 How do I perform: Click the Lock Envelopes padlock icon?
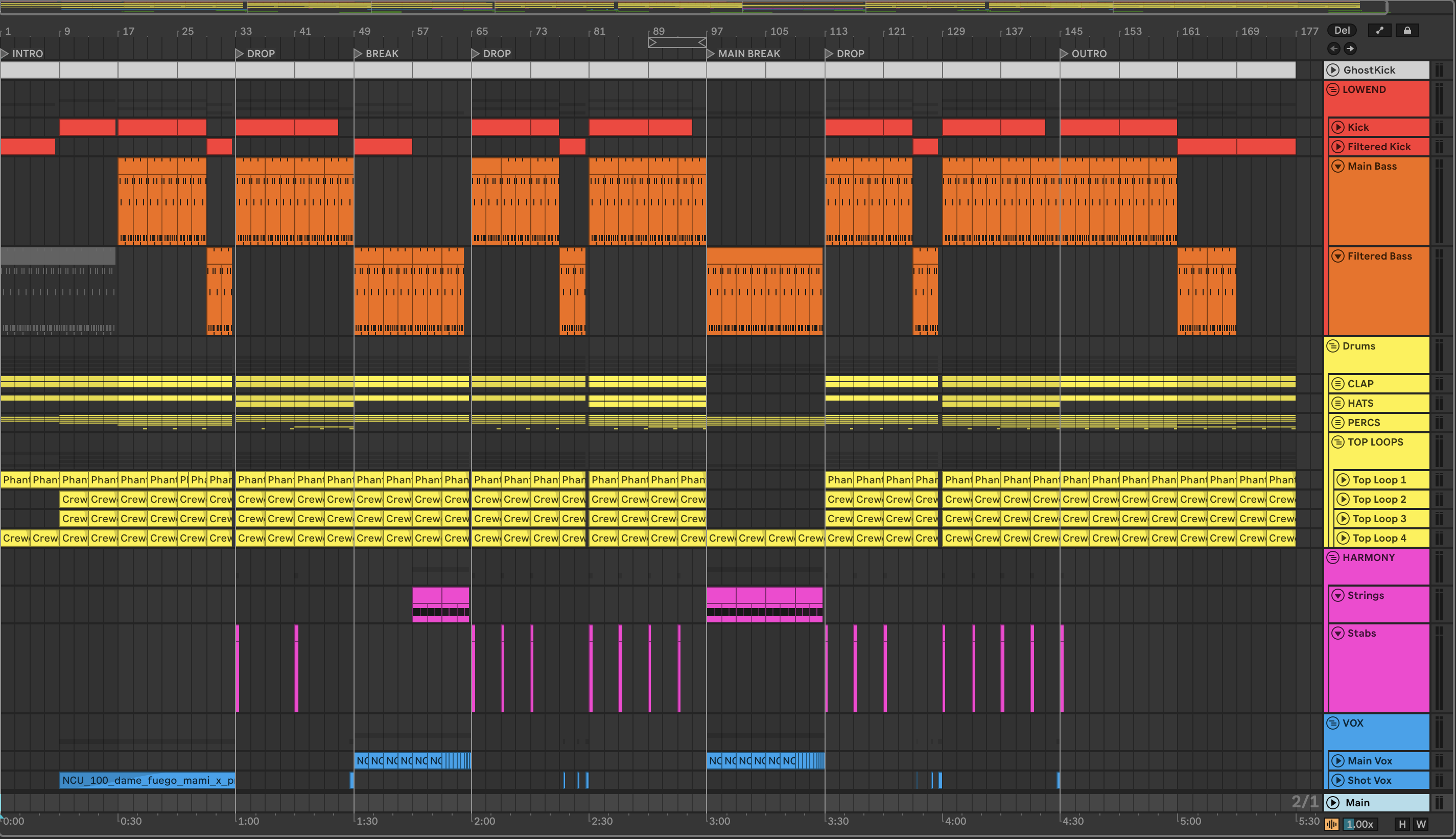point(1407,31)
